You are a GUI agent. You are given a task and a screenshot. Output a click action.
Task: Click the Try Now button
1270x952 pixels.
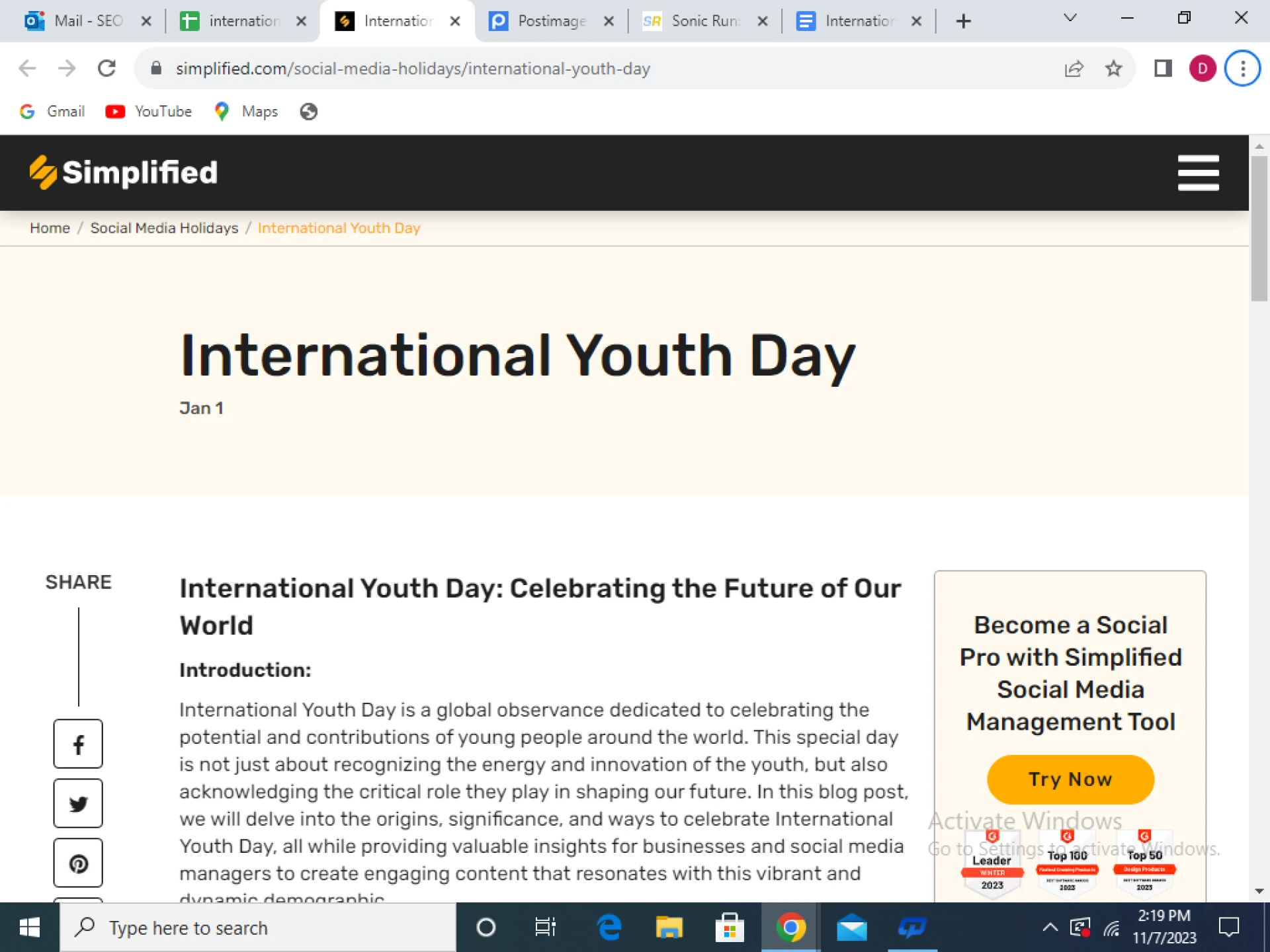coord(1070,779)
